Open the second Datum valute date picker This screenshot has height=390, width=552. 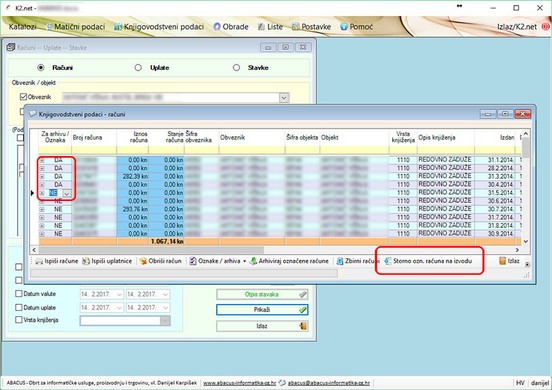click(x=165, y=294)
